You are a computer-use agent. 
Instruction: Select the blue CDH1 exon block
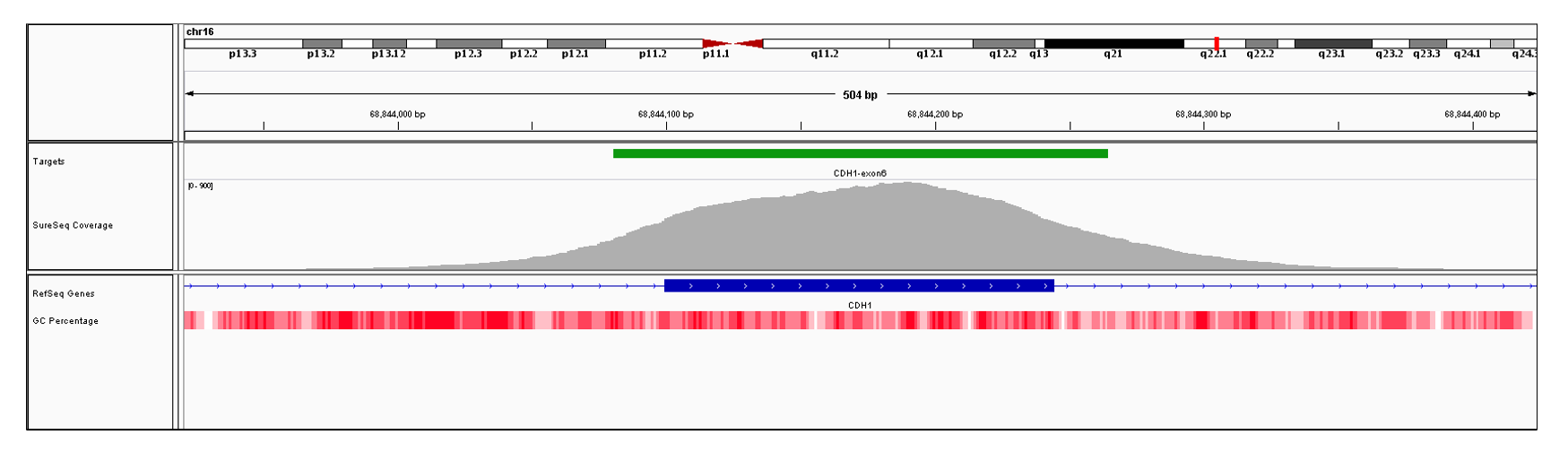point(859,286)
